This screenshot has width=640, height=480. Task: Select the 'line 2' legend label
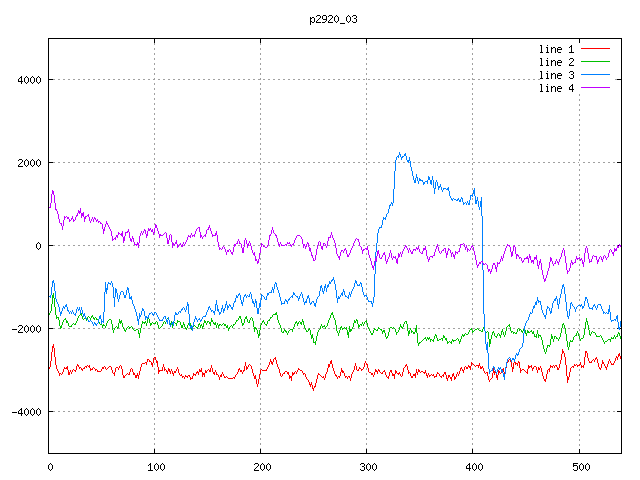pos(556,62)
